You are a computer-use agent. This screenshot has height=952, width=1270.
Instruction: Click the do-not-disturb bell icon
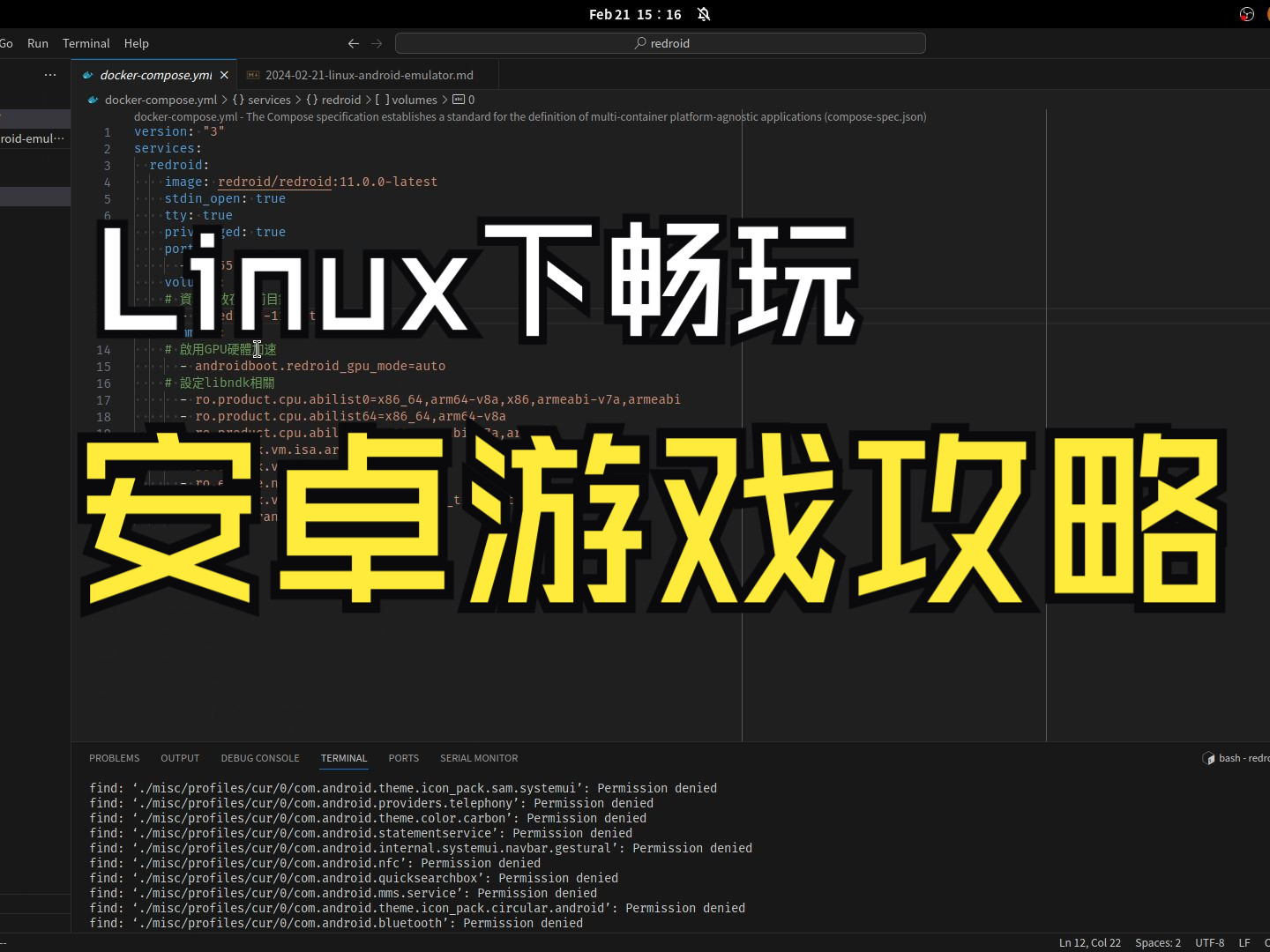pyautogui.click(x=704, y=14)
